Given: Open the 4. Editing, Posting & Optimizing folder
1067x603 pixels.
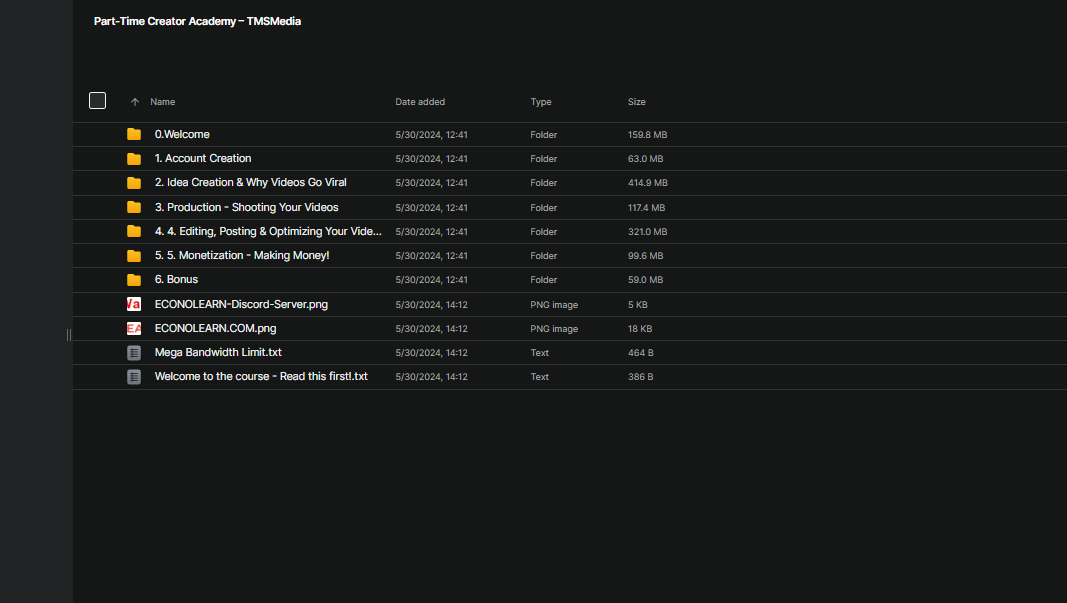Looking at the screenshot, I should (268, 231).
